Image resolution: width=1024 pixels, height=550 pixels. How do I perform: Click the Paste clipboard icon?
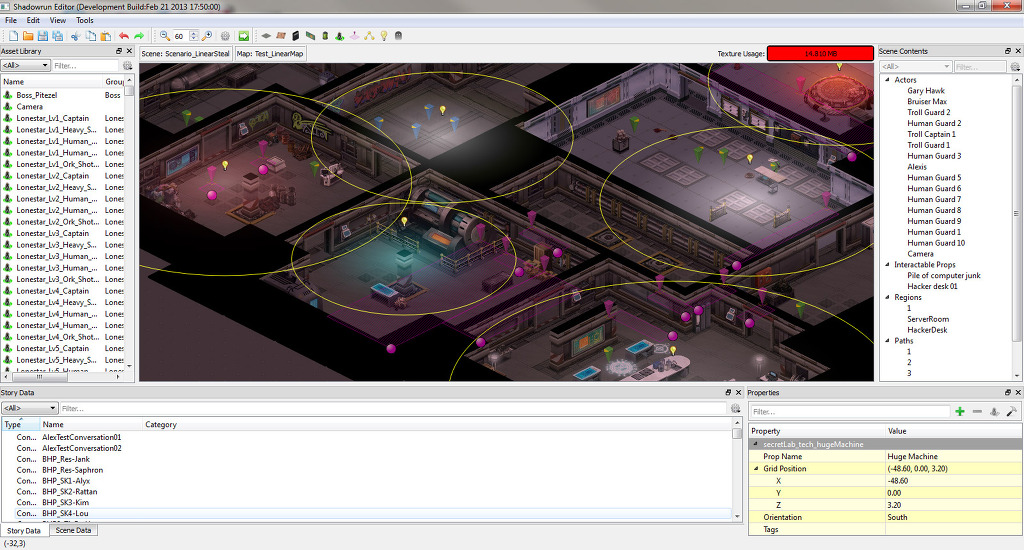(x=106, y=36)
